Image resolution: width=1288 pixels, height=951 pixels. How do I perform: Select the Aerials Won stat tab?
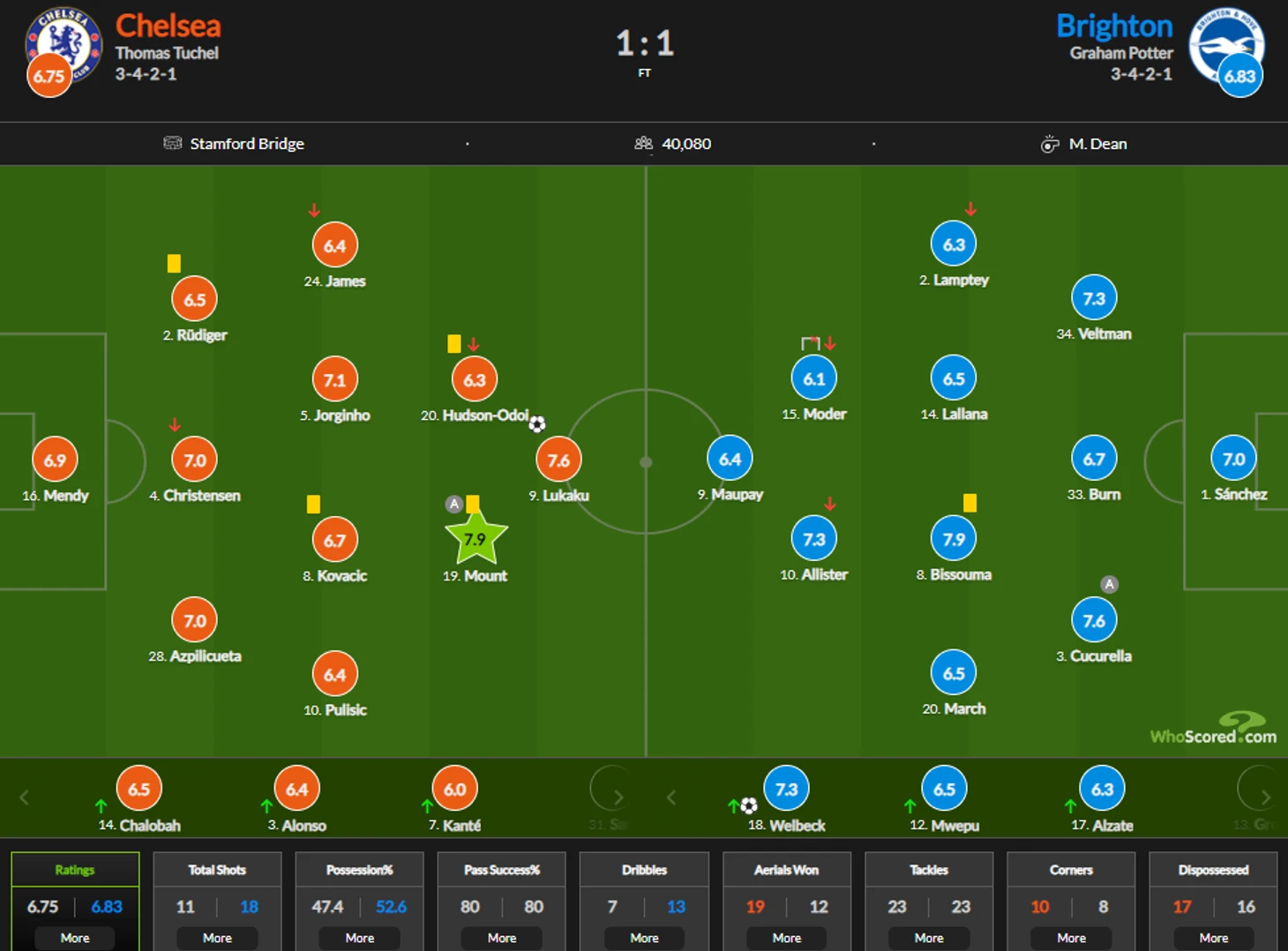coord(787,870)
